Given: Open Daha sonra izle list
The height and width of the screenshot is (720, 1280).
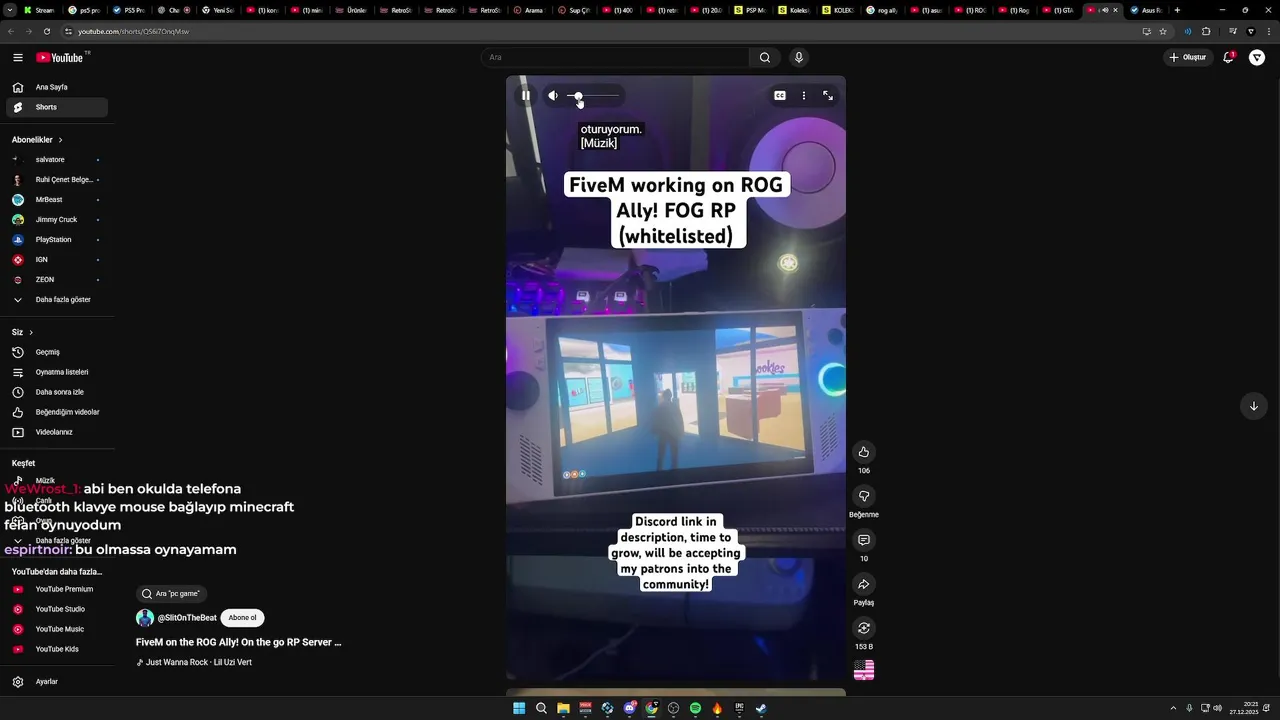Looking at the screenshot, I should pos(57,392).
